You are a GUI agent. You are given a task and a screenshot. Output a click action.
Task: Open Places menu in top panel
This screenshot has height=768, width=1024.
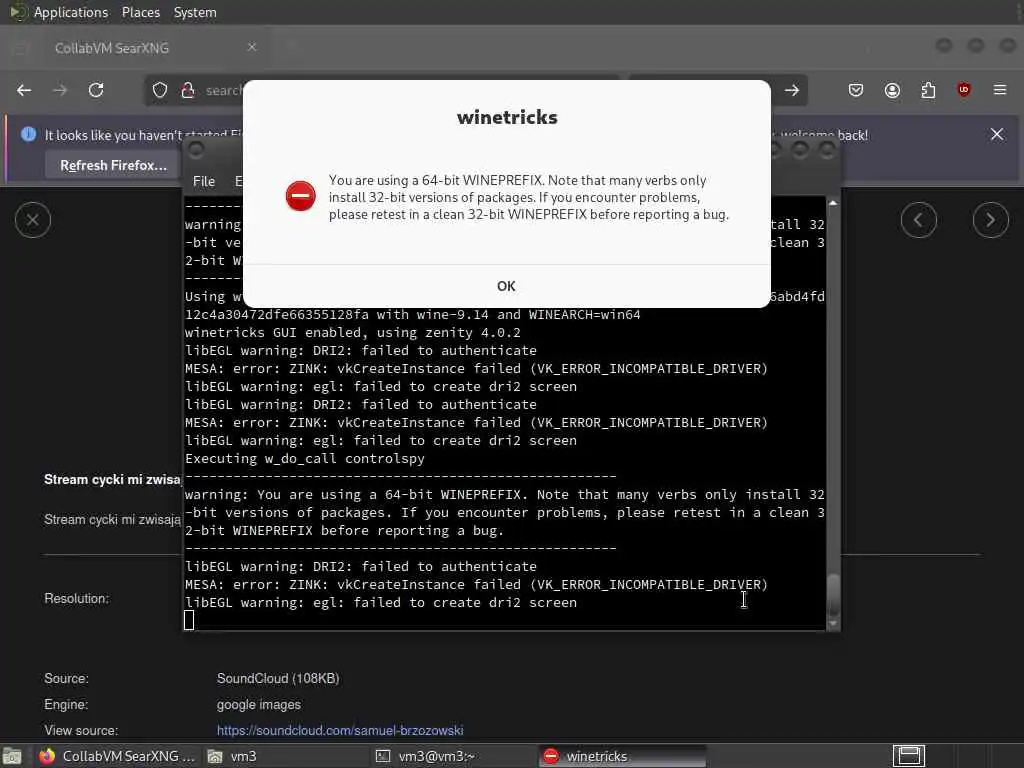(140, 12)
